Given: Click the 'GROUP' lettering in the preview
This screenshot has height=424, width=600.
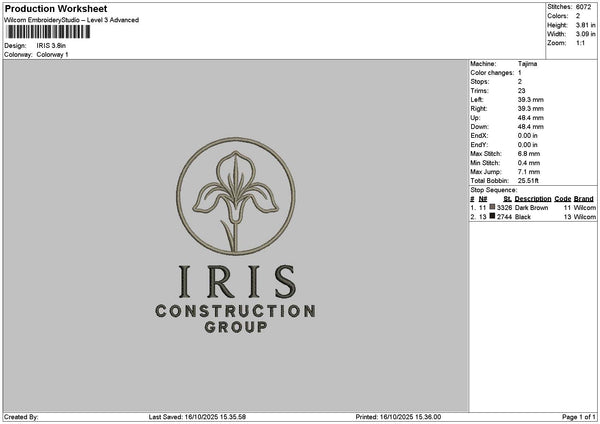Looking at the screenshot, I should [236, 327].
